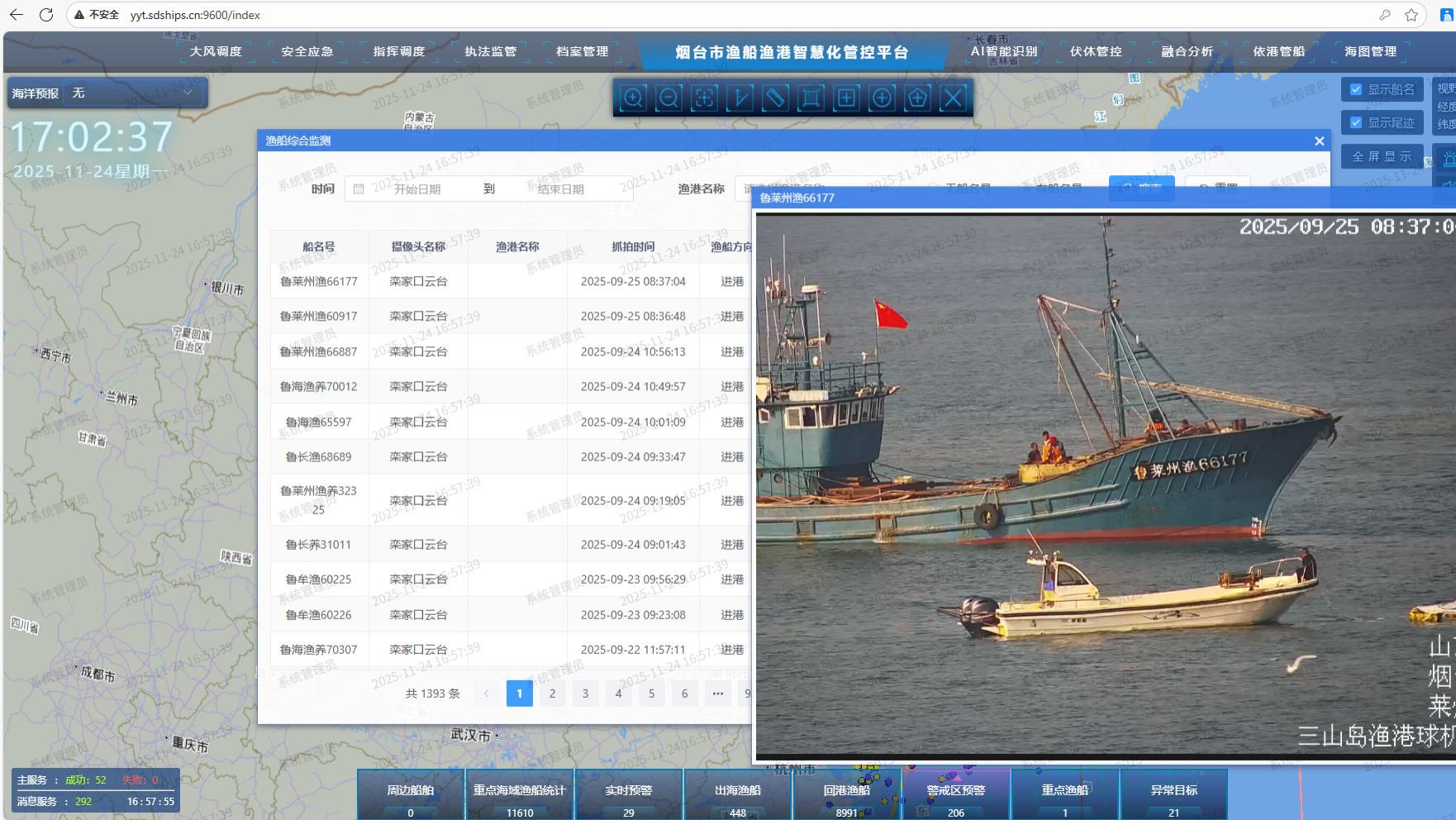Click the 警戒区预警 button
Viewport: 1456px width, 820px height.
[x=956, y=794]
